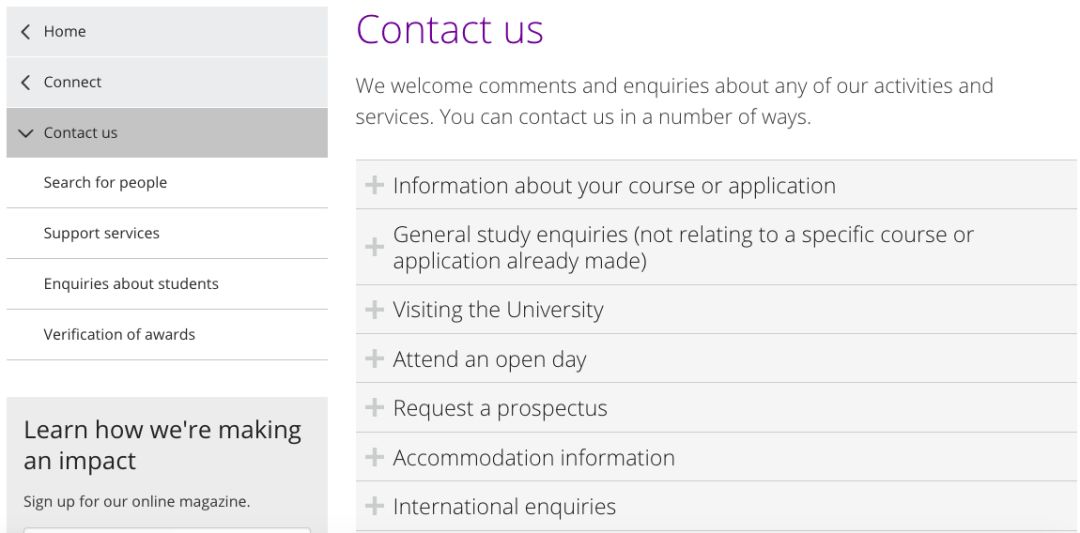
Task: Click the plus icon beside Request a prospectus
Action: pyautogui.click(x=375, y=408)
